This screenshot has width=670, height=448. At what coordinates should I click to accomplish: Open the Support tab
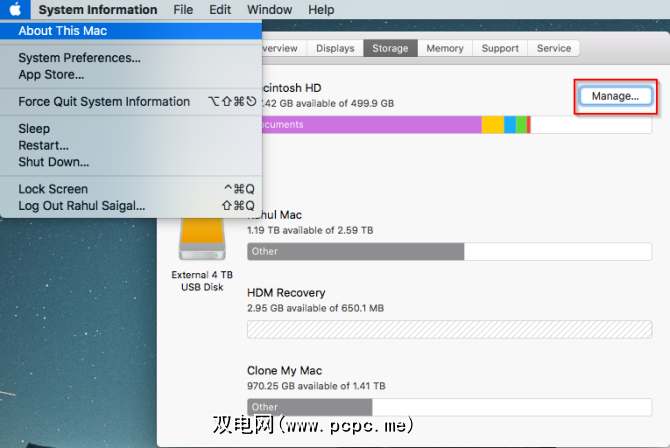(499, 48)
